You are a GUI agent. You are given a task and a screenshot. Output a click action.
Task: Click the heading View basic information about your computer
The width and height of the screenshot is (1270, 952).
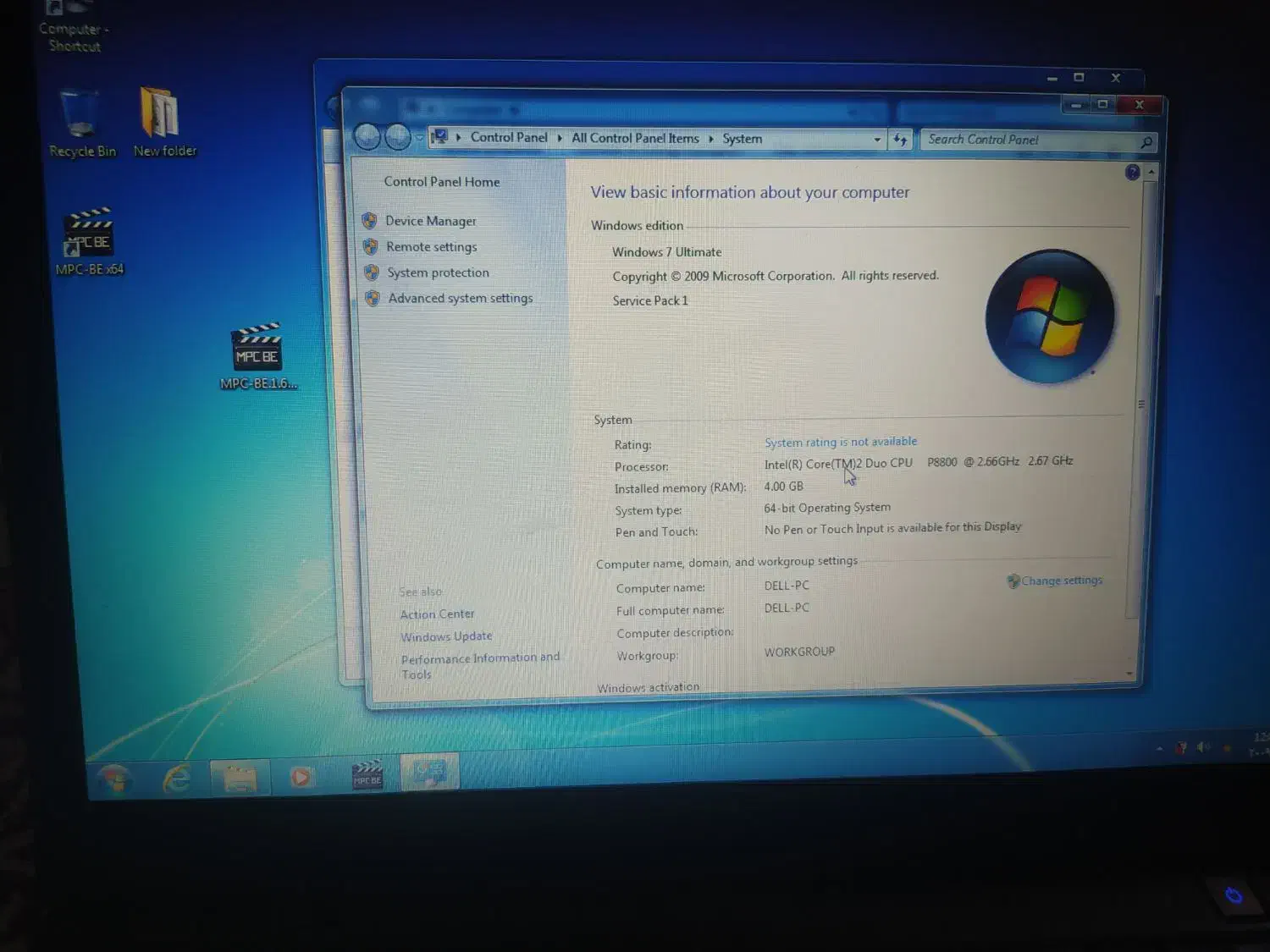pyautogui.click(x=750, y=192)
